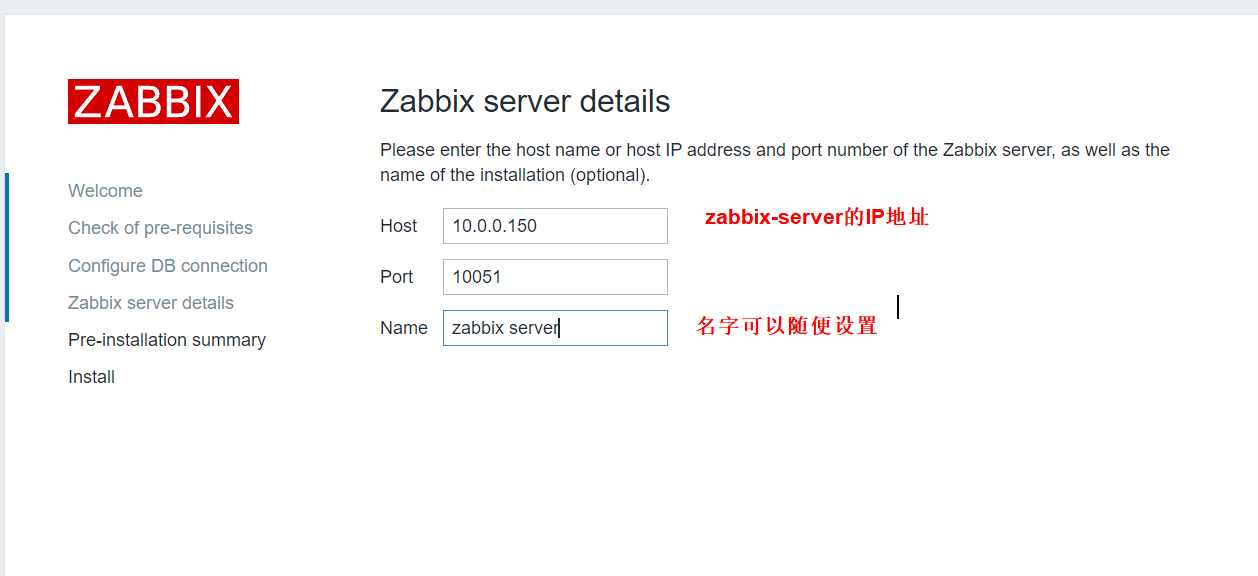Click the Name label
This screenshot has height=576, width=1258.
click(x=404, y=328)
